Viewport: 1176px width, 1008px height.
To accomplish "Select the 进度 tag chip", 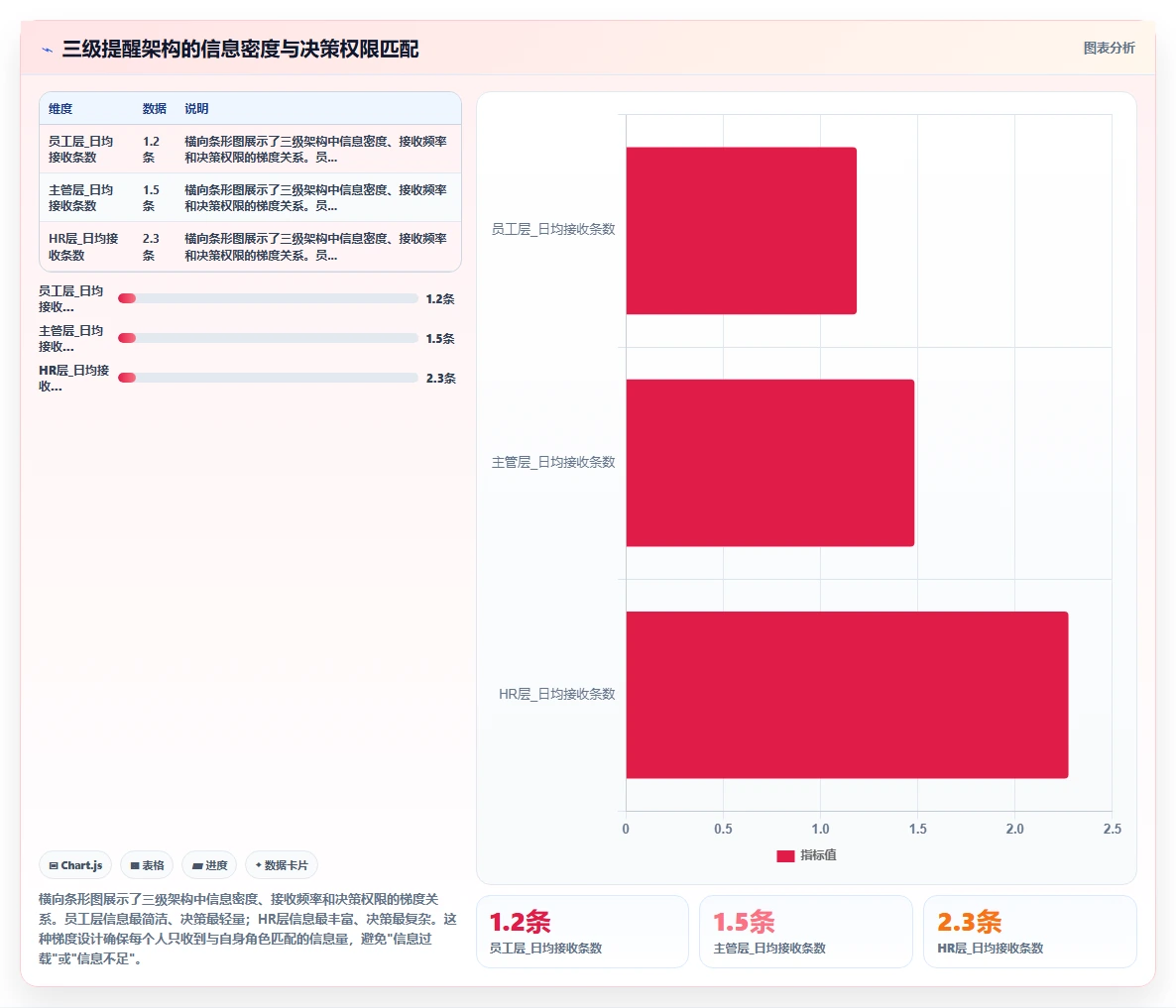I will [x=209, y=865].
